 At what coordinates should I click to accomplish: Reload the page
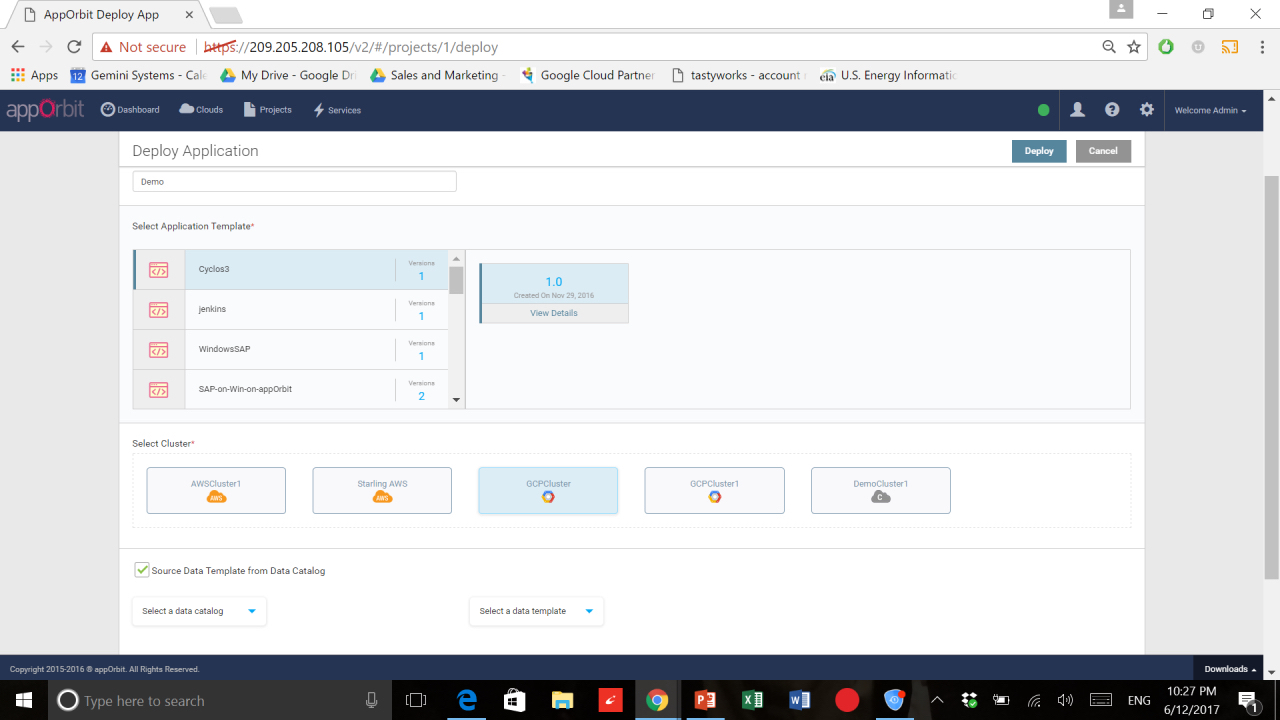click(x=74, y=47)
